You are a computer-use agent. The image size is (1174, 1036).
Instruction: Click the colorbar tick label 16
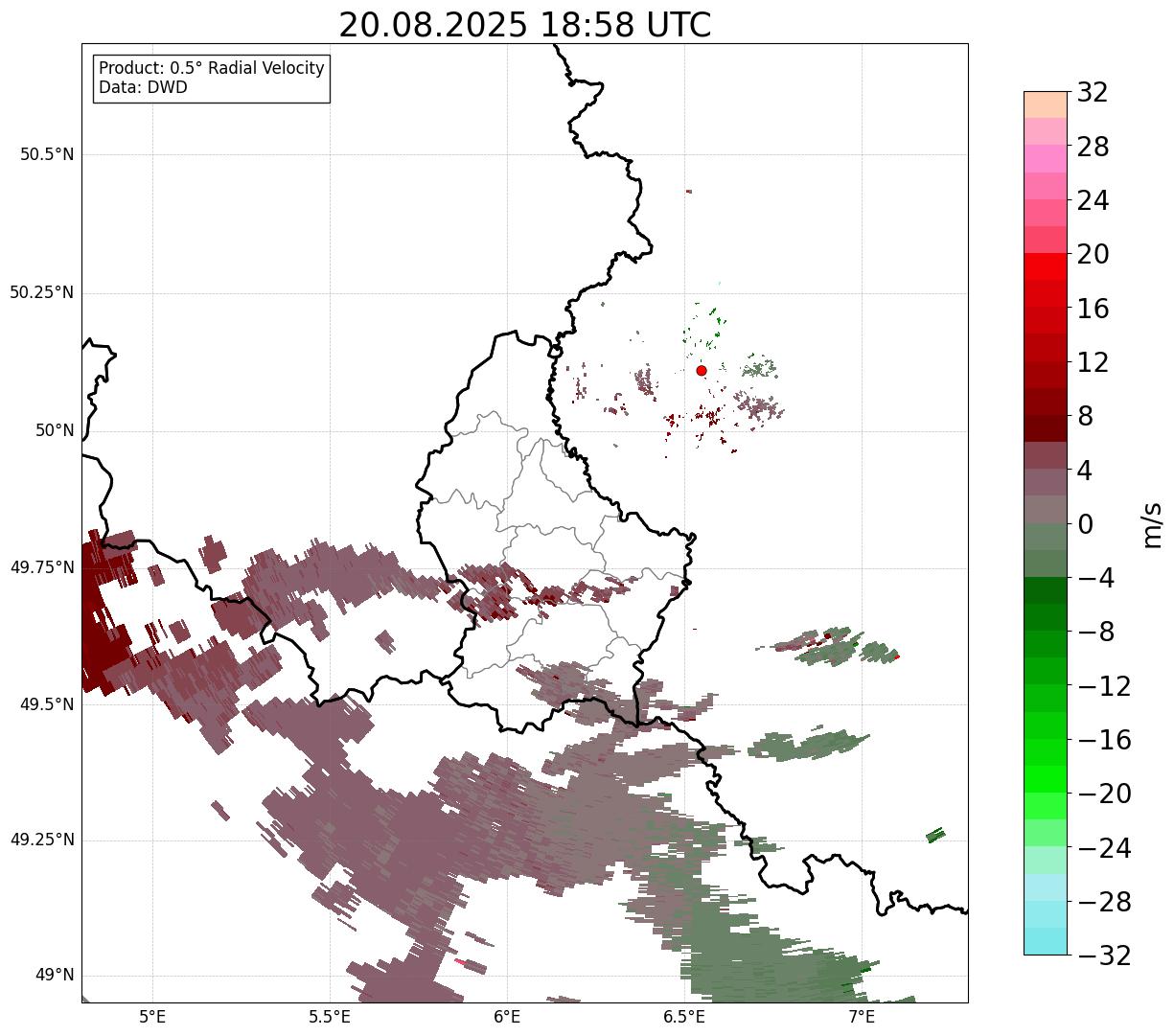[x=1093, y=309]
